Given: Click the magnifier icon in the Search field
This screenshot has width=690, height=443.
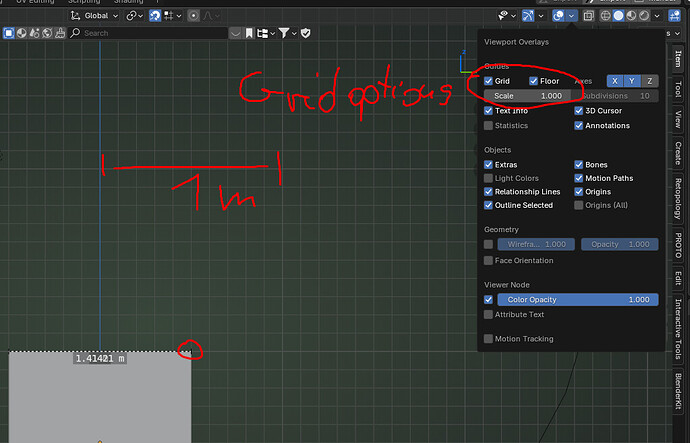Looking at the screenshot, I should (x=75, y=33).
